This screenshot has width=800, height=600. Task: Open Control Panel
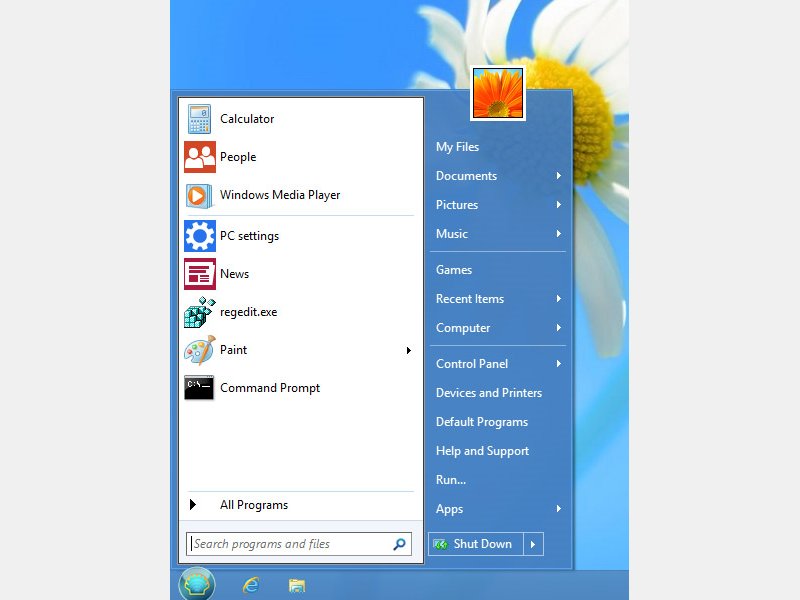[472, 364]
